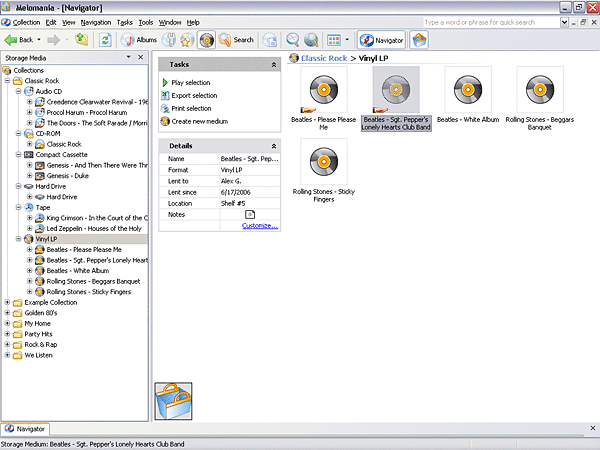Click the Tape node icon

coord(29,207)
